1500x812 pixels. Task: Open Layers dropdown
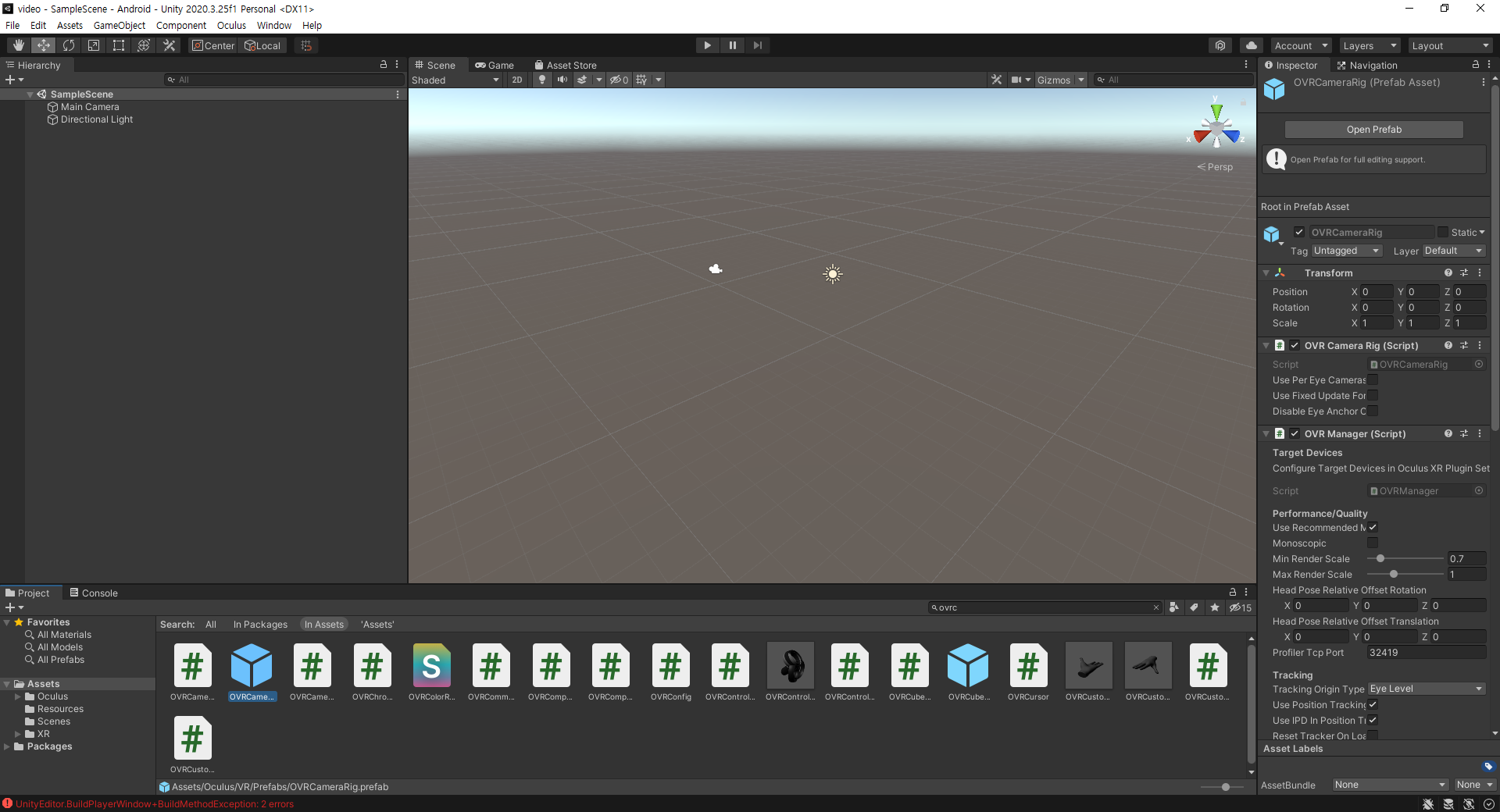(1370, 45)
